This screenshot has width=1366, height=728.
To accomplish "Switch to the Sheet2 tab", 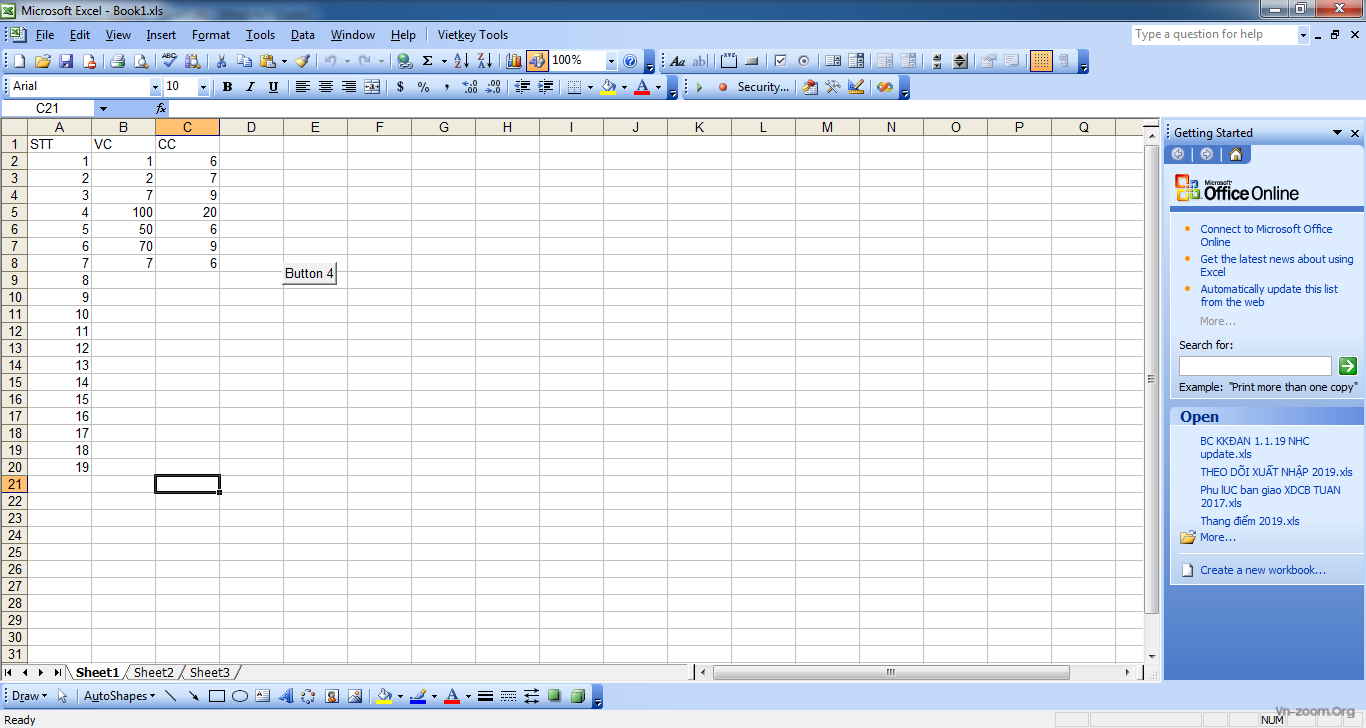I will pos(153,673).
